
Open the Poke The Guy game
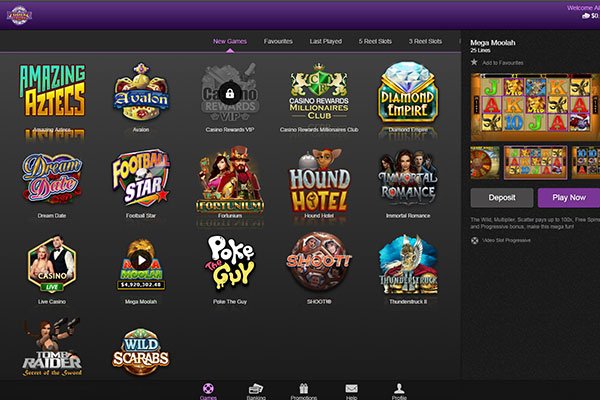pos(230,262)
